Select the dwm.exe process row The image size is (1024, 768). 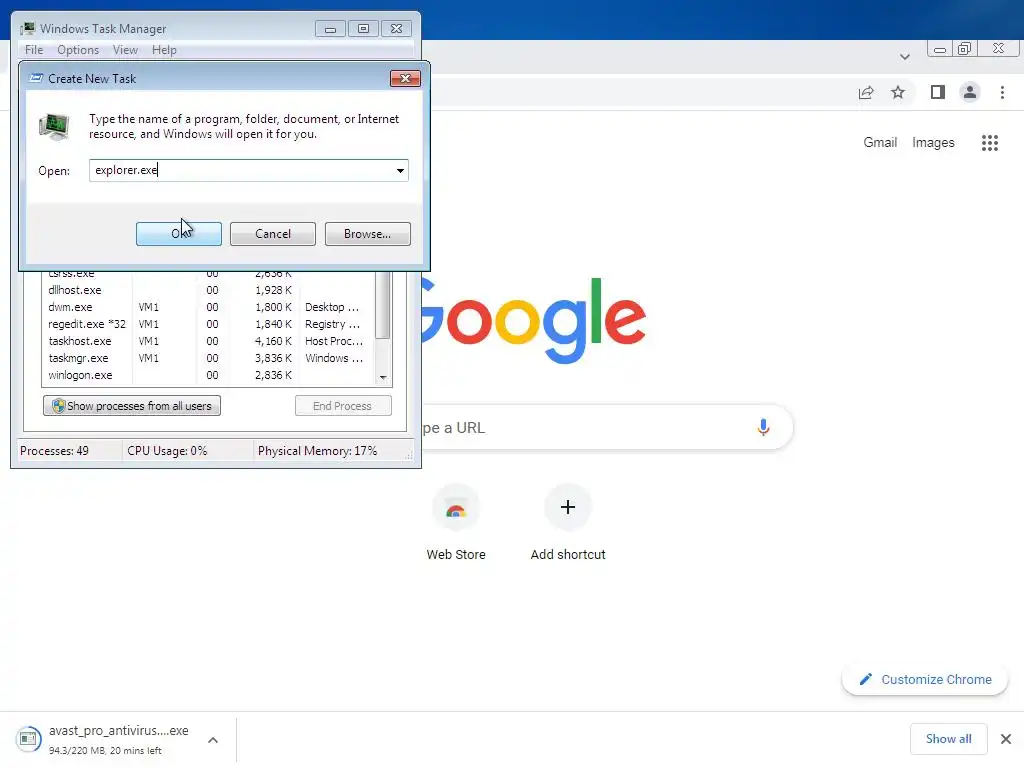(209, 307)
